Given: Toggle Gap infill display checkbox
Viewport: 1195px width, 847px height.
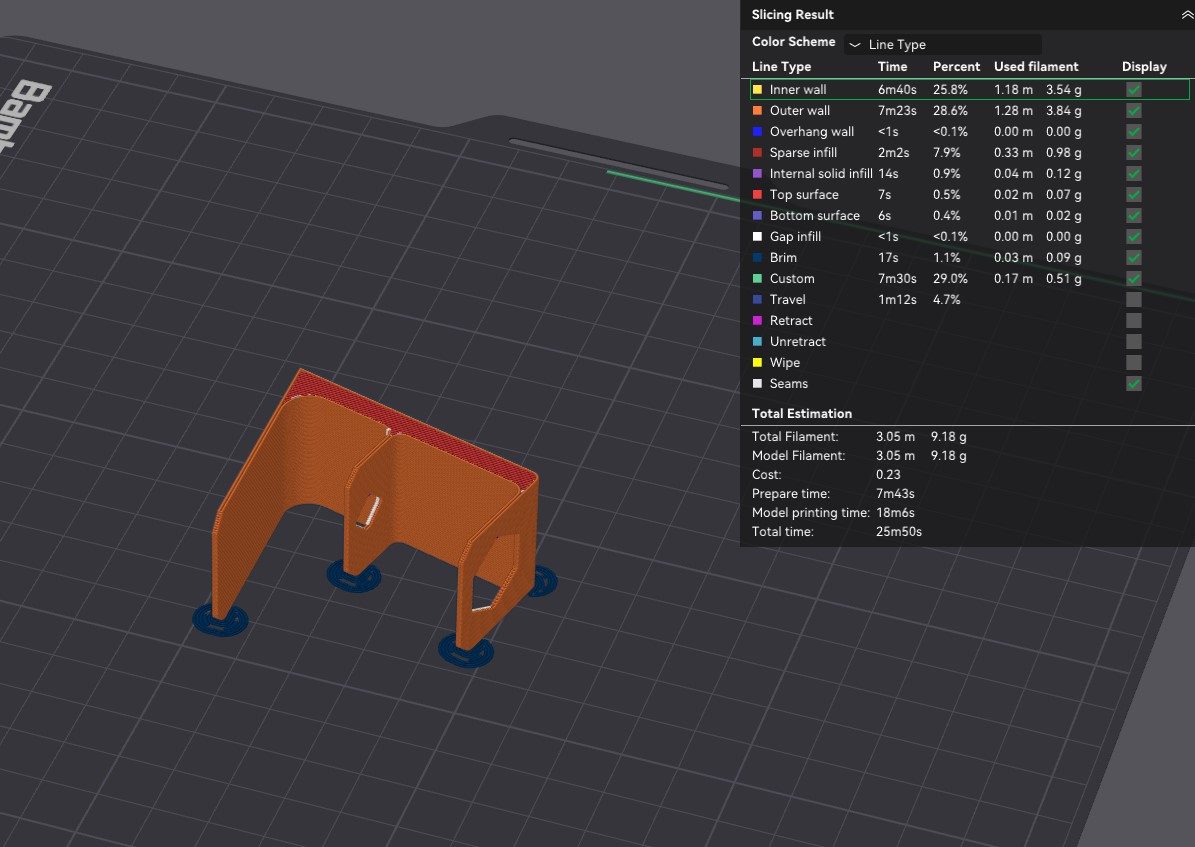Looking at the screenshot, I should pos(1134,236).
